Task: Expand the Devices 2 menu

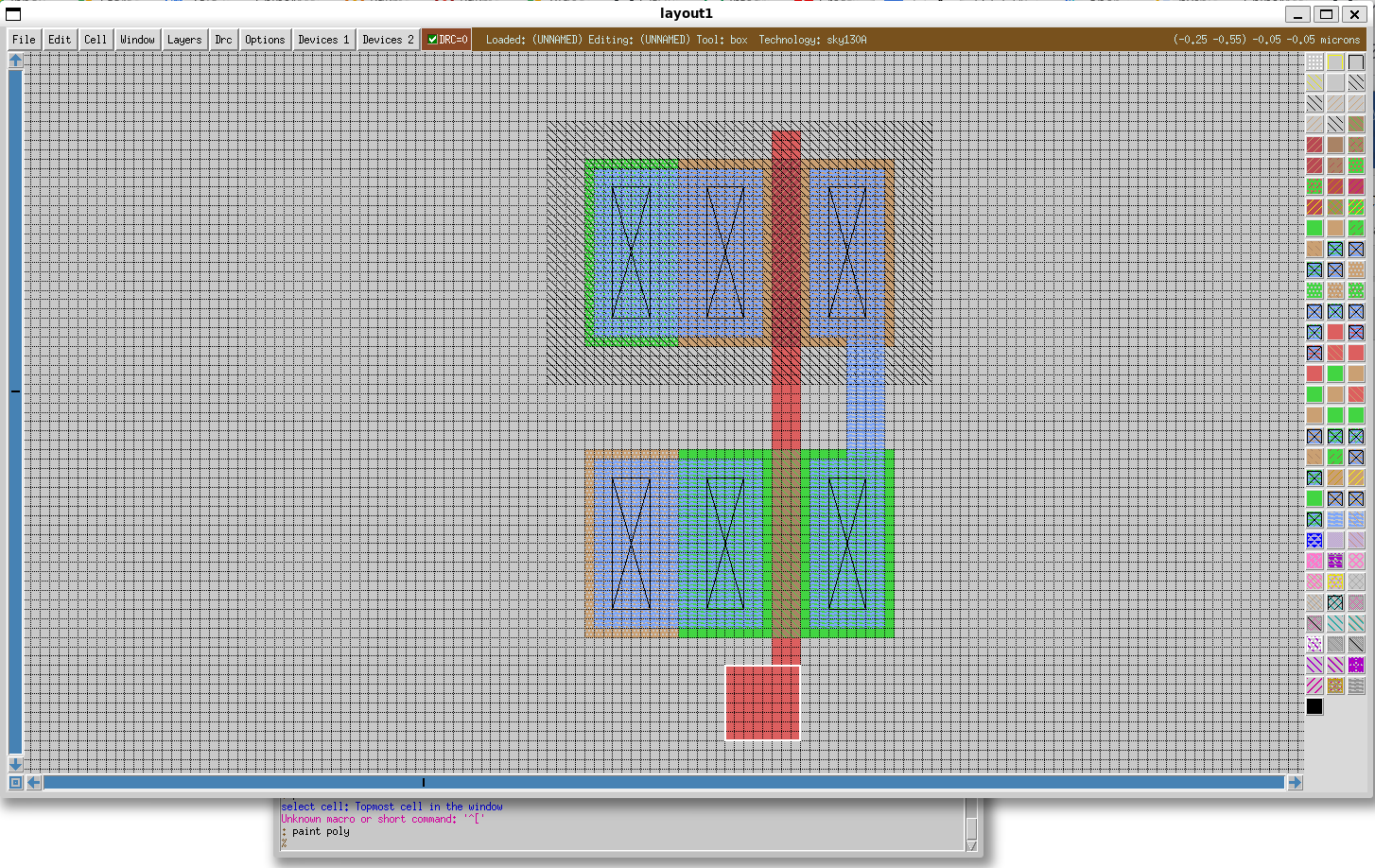Action: coord(388,40)
